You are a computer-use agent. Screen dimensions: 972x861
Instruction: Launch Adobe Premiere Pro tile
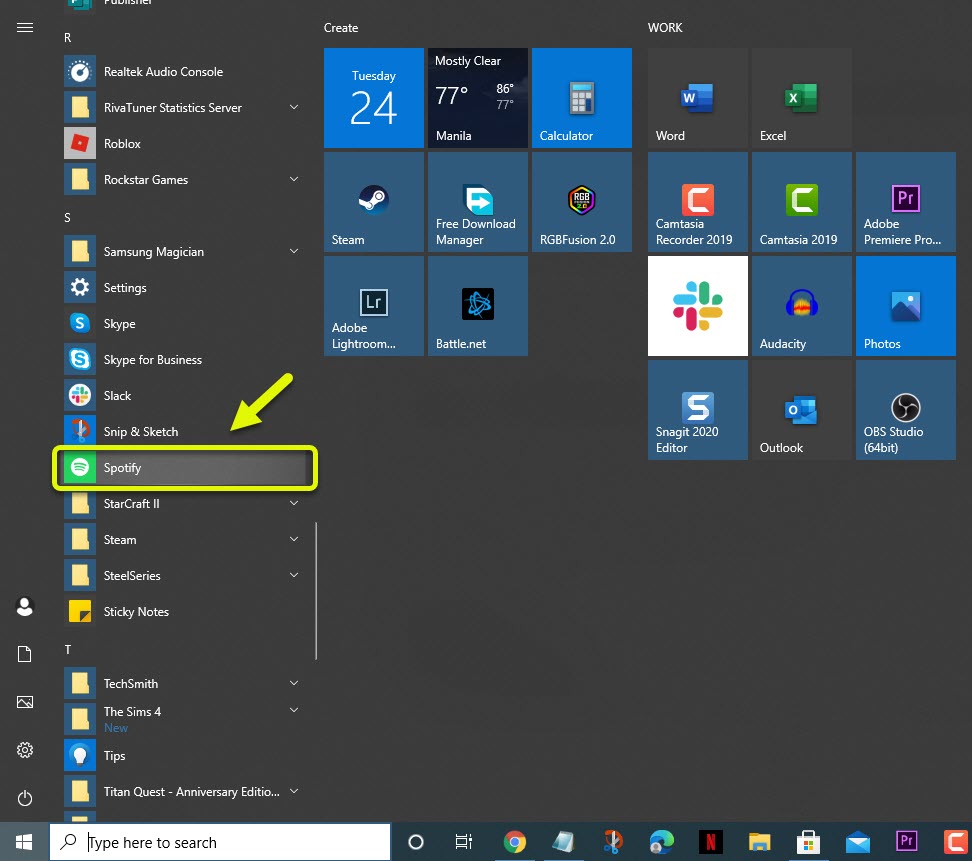pos(905,201)
